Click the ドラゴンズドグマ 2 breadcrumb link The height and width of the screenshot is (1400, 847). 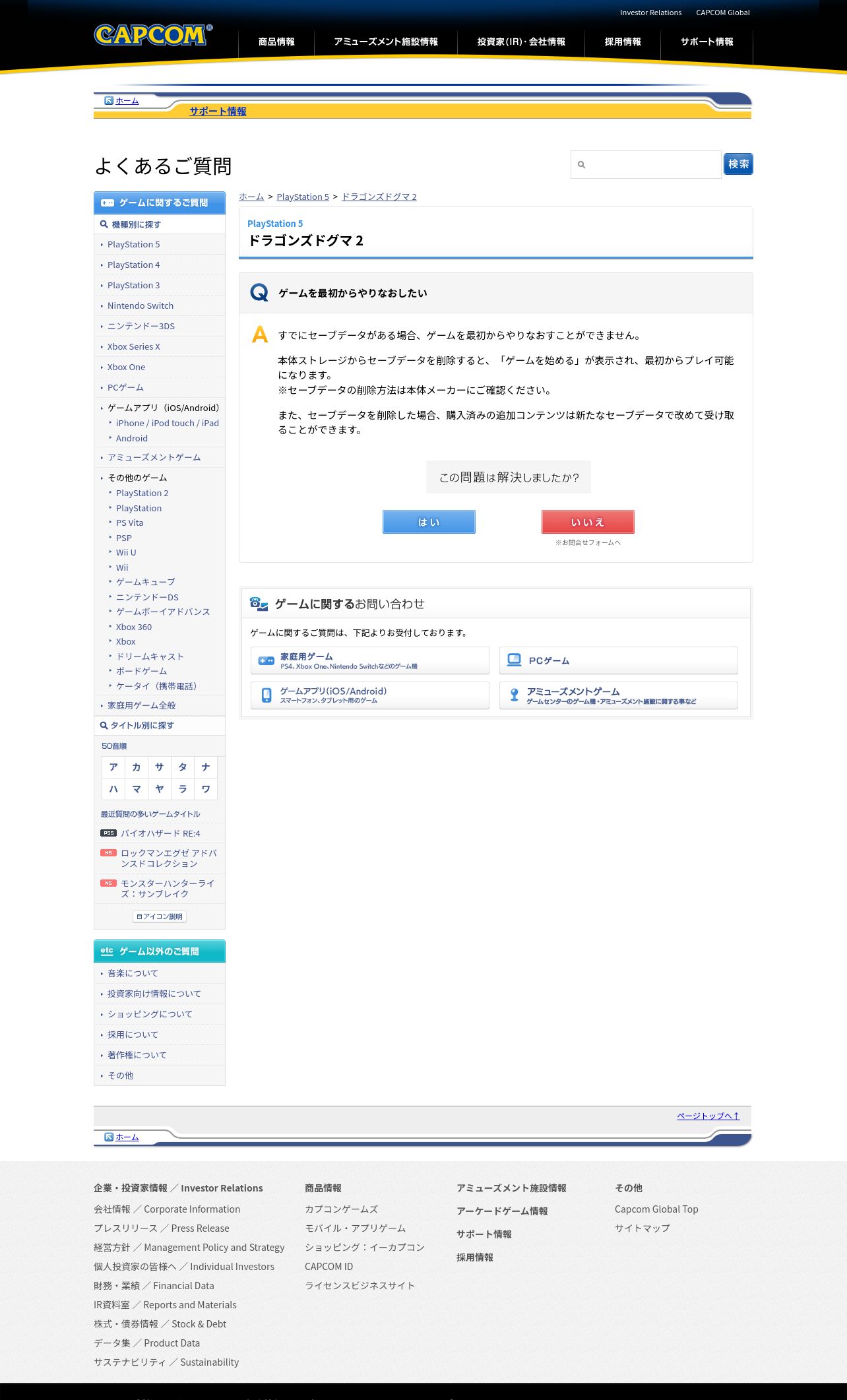point(379,197)
